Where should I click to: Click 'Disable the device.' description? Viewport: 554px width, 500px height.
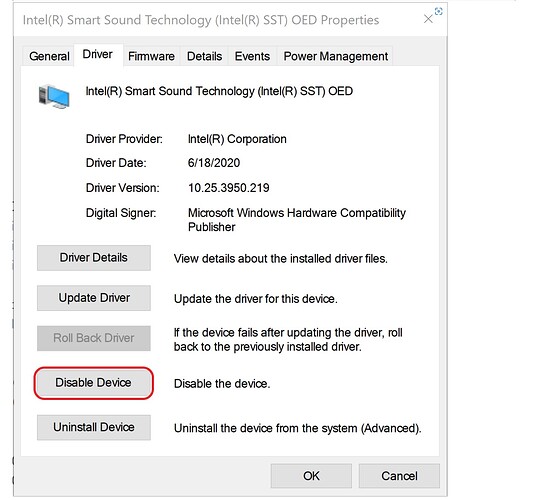point(222,384)
